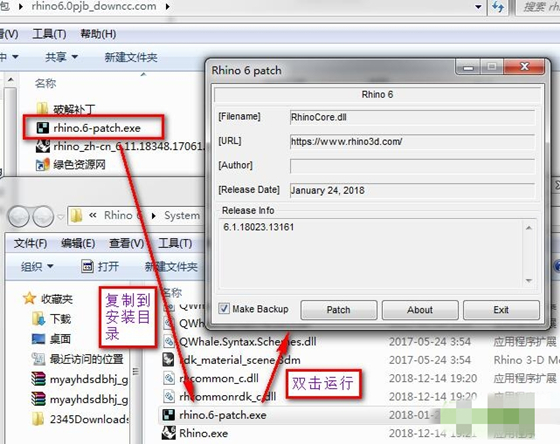Screen dimensions: 560x444
Task: Select Rhino.exe icon in System folder
Action: (169, 433)
